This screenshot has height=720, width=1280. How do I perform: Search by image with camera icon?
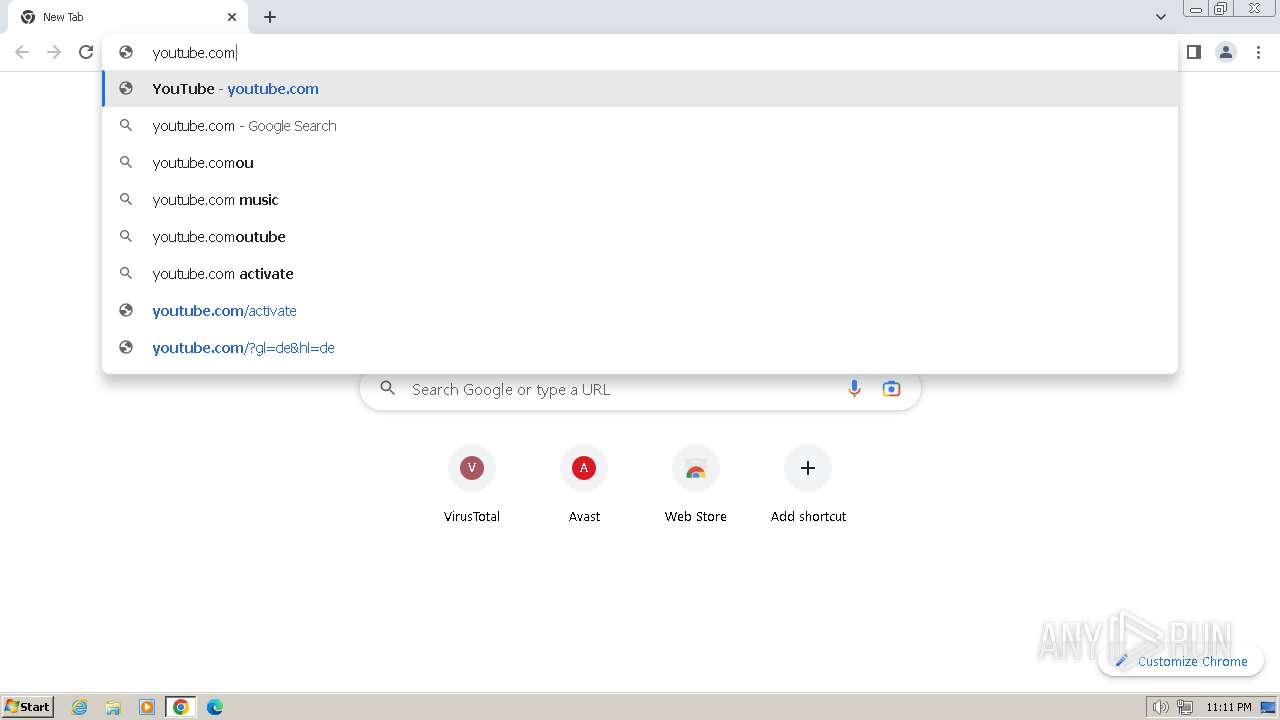click(x=891, y=389)
